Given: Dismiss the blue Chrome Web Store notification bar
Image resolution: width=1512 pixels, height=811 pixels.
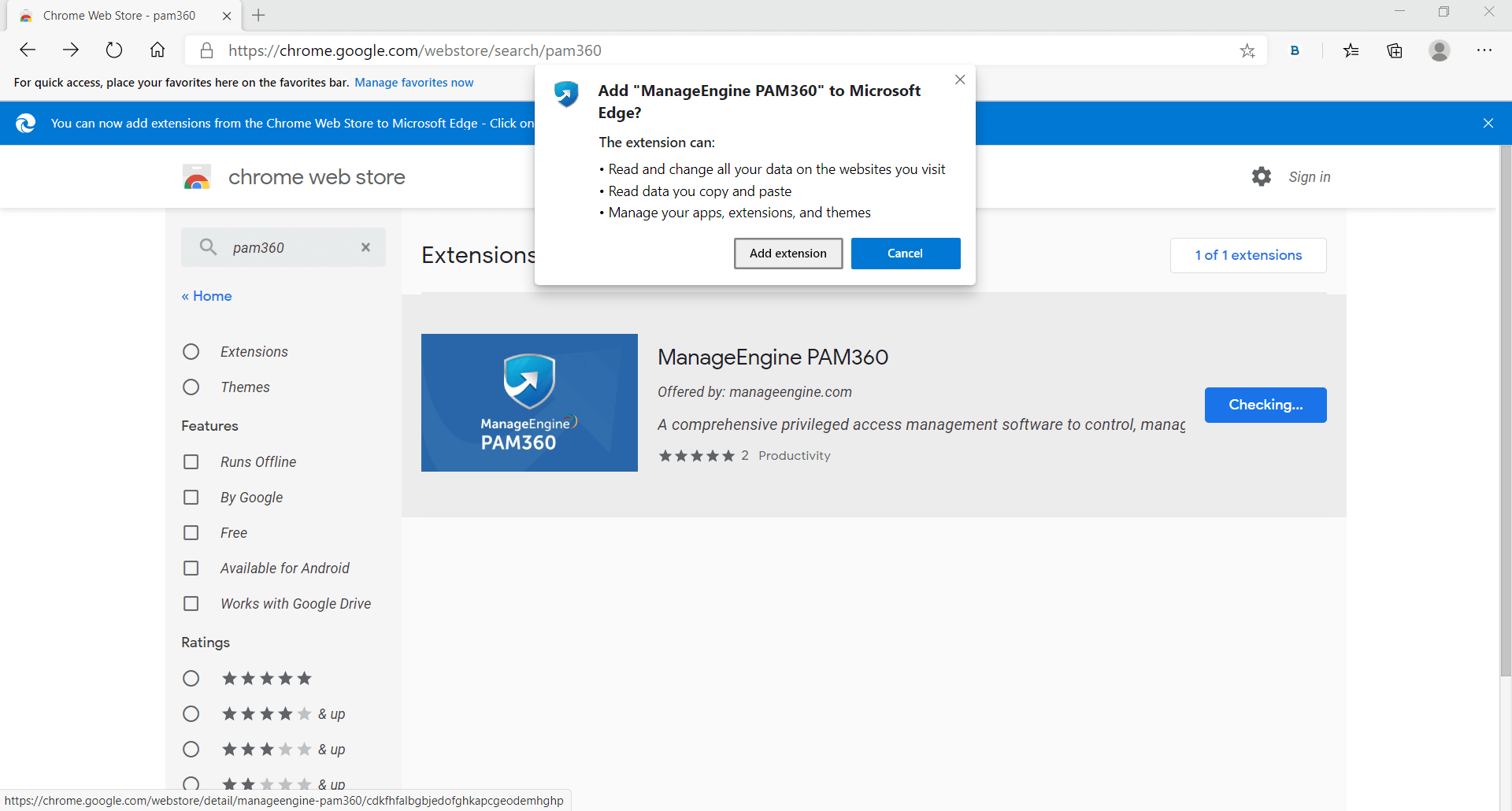Looking at the screenshot, I should click(1488, 123).
